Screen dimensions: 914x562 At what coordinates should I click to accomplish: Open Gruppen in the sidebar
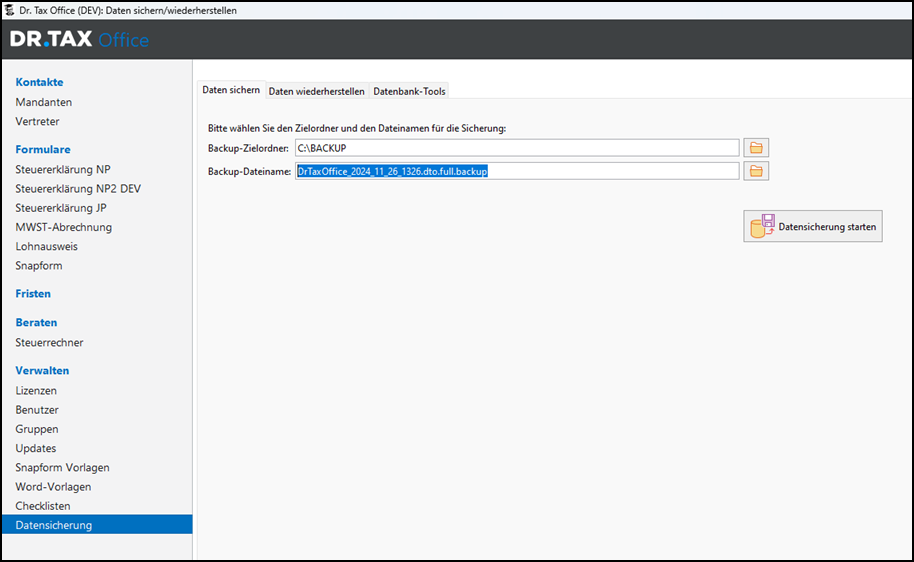point(37,428)
